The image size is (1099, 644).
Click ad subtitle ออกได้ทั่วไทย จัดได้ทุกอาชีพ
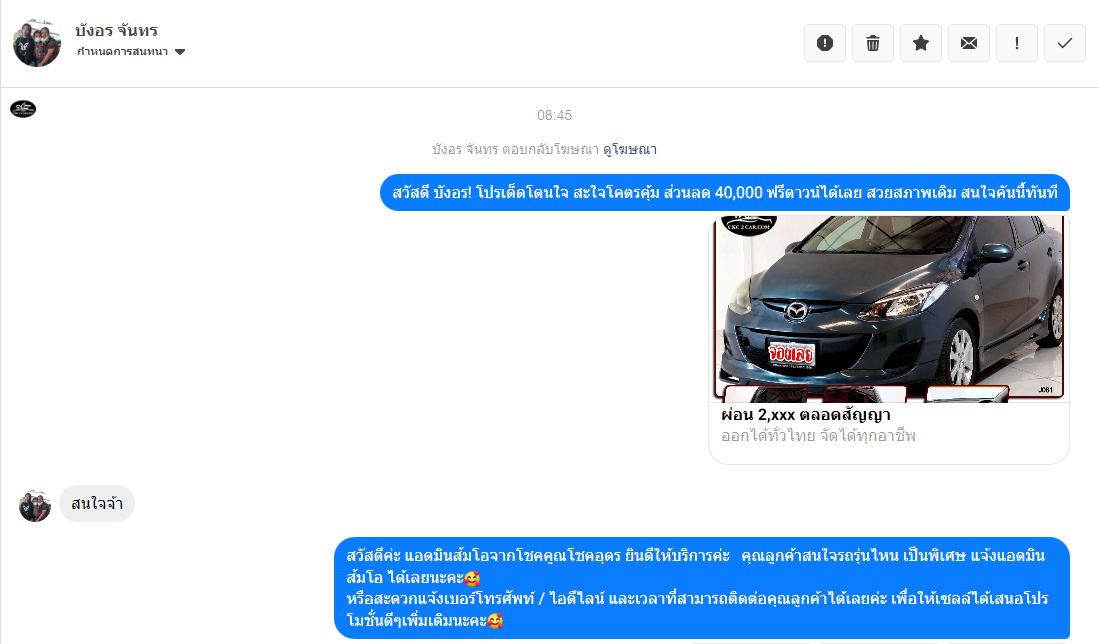[819, 436]
